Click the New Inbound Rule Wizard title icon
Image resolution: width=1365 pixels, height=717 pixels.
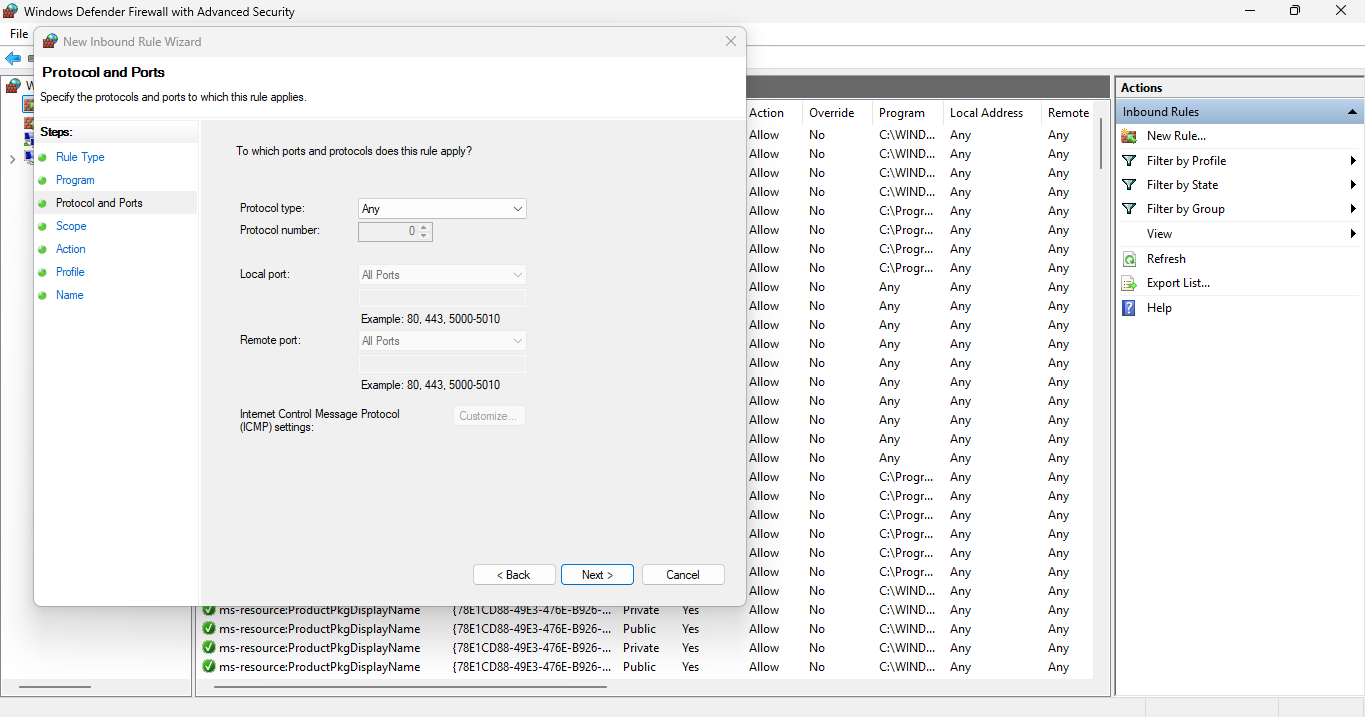50,41
